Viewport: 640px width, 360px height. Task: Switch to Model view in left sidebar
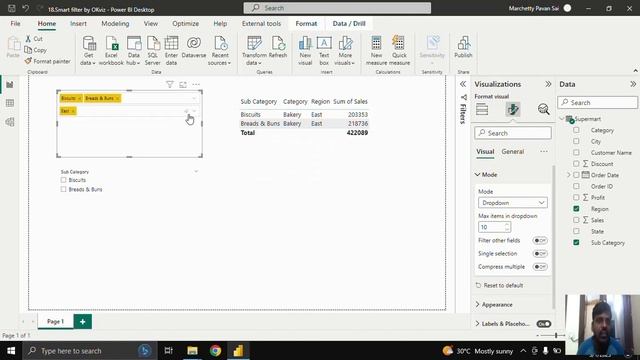pyautogui.click(x=10, y=122)
